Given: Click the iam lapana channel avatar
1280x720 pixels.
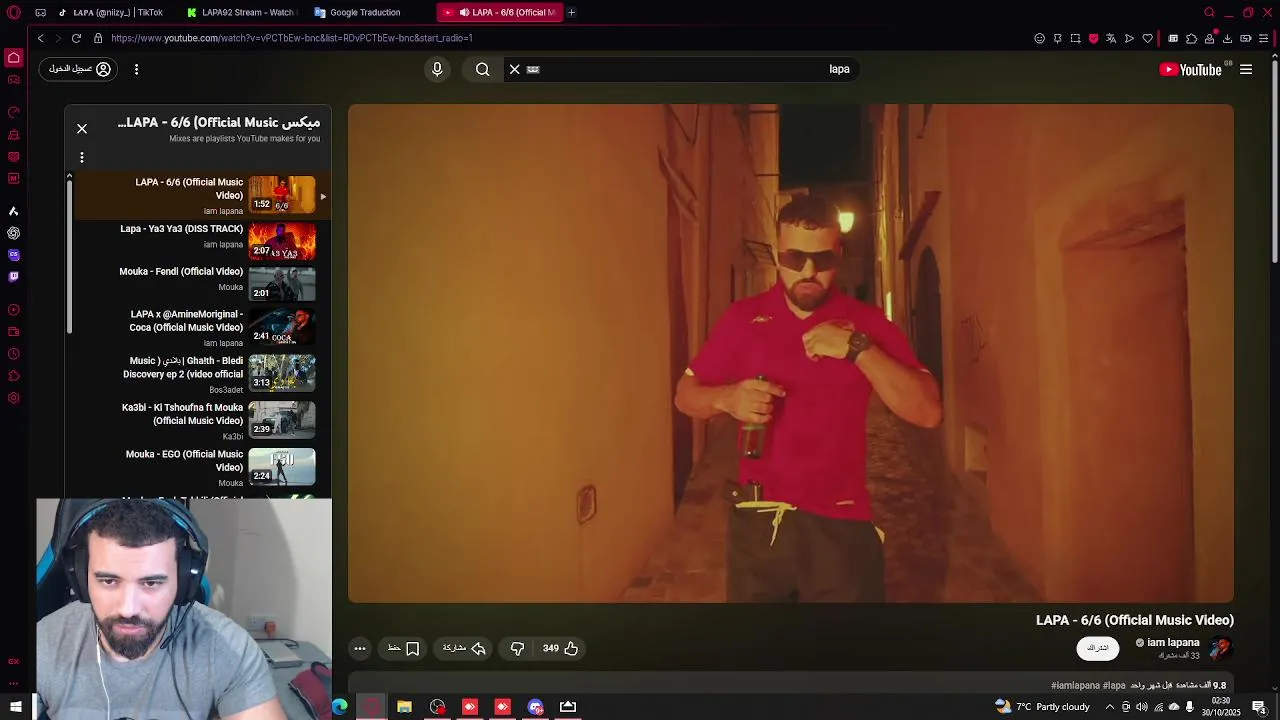Looking at the screenshot, I should click(x=1220, y=648).
